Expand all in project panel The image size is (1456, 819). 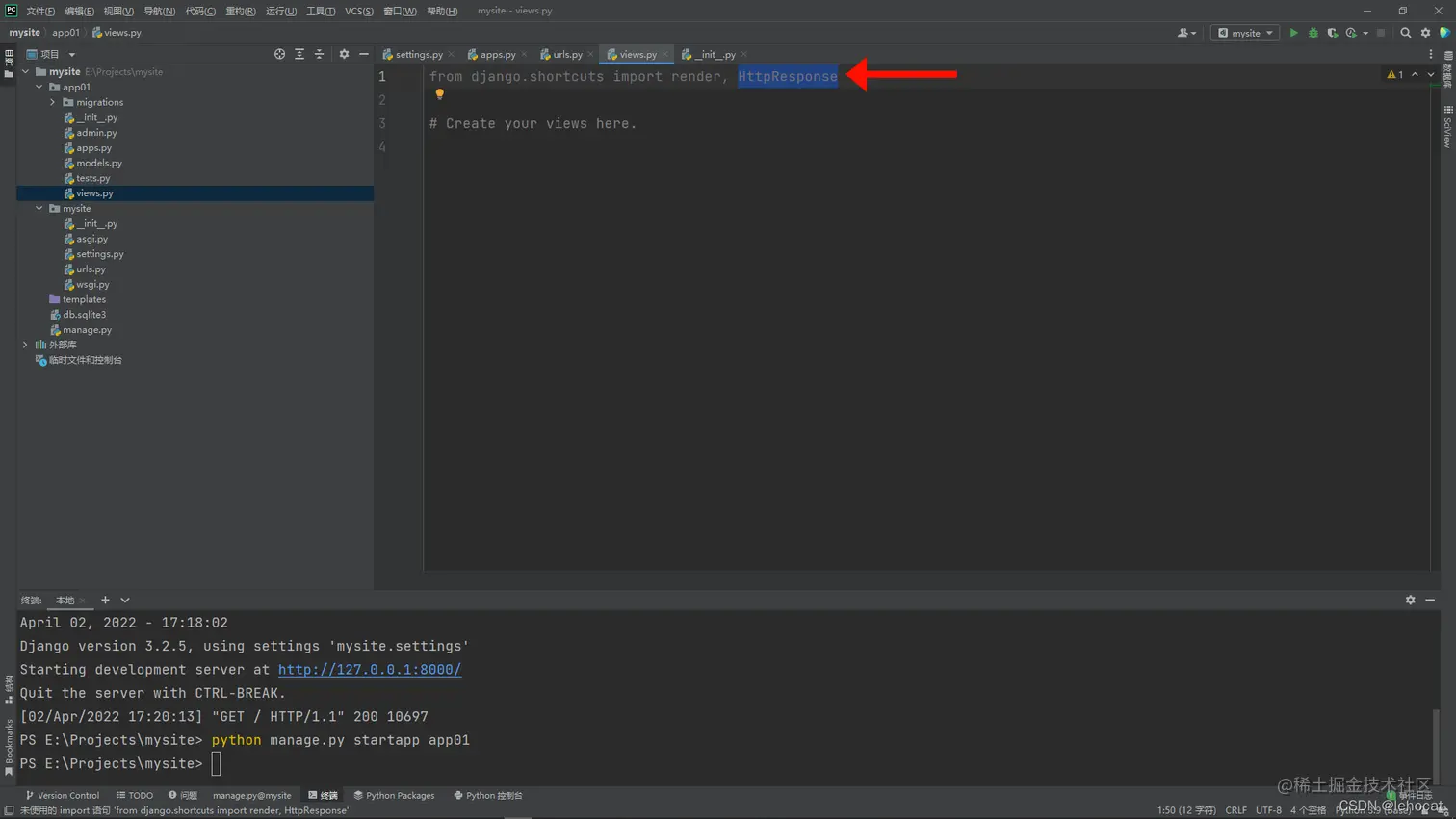click(x=299, y=54)
